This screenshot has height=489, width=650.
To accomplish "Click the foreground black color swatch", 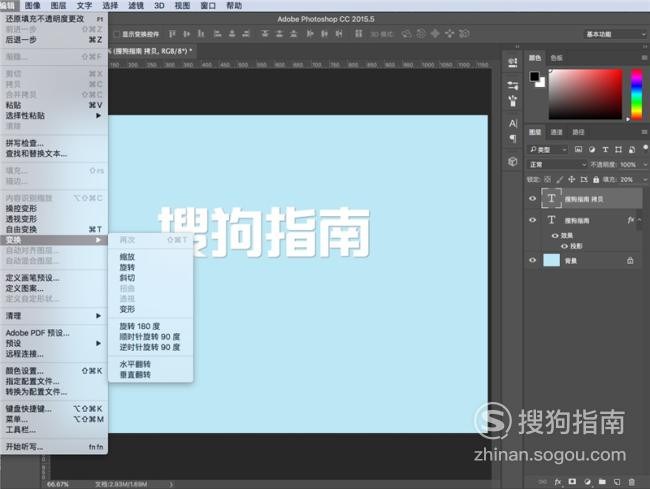I will pos(534,76).
